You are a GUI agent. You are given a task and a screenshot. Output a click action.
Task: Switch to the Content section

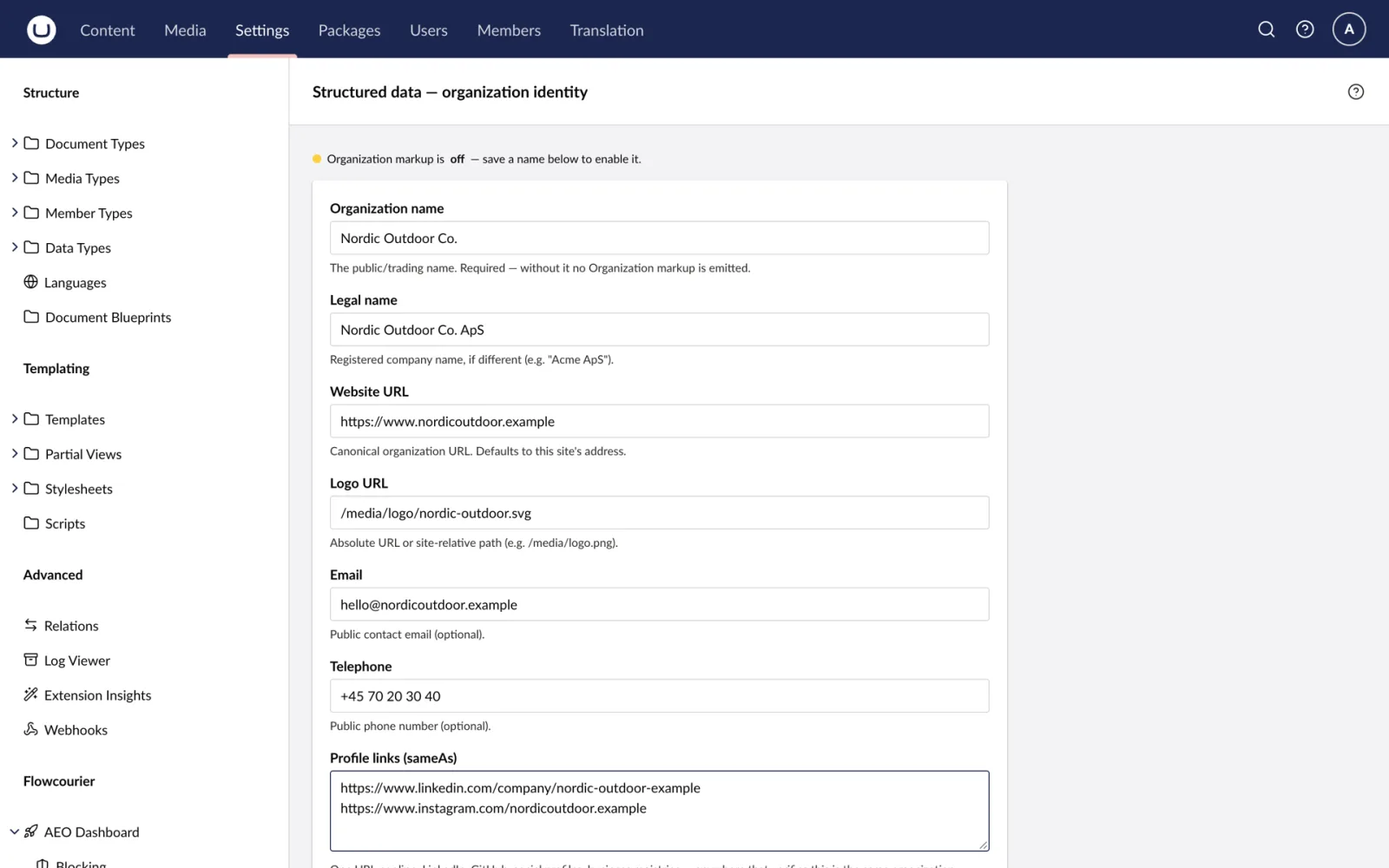pos(108,30)
